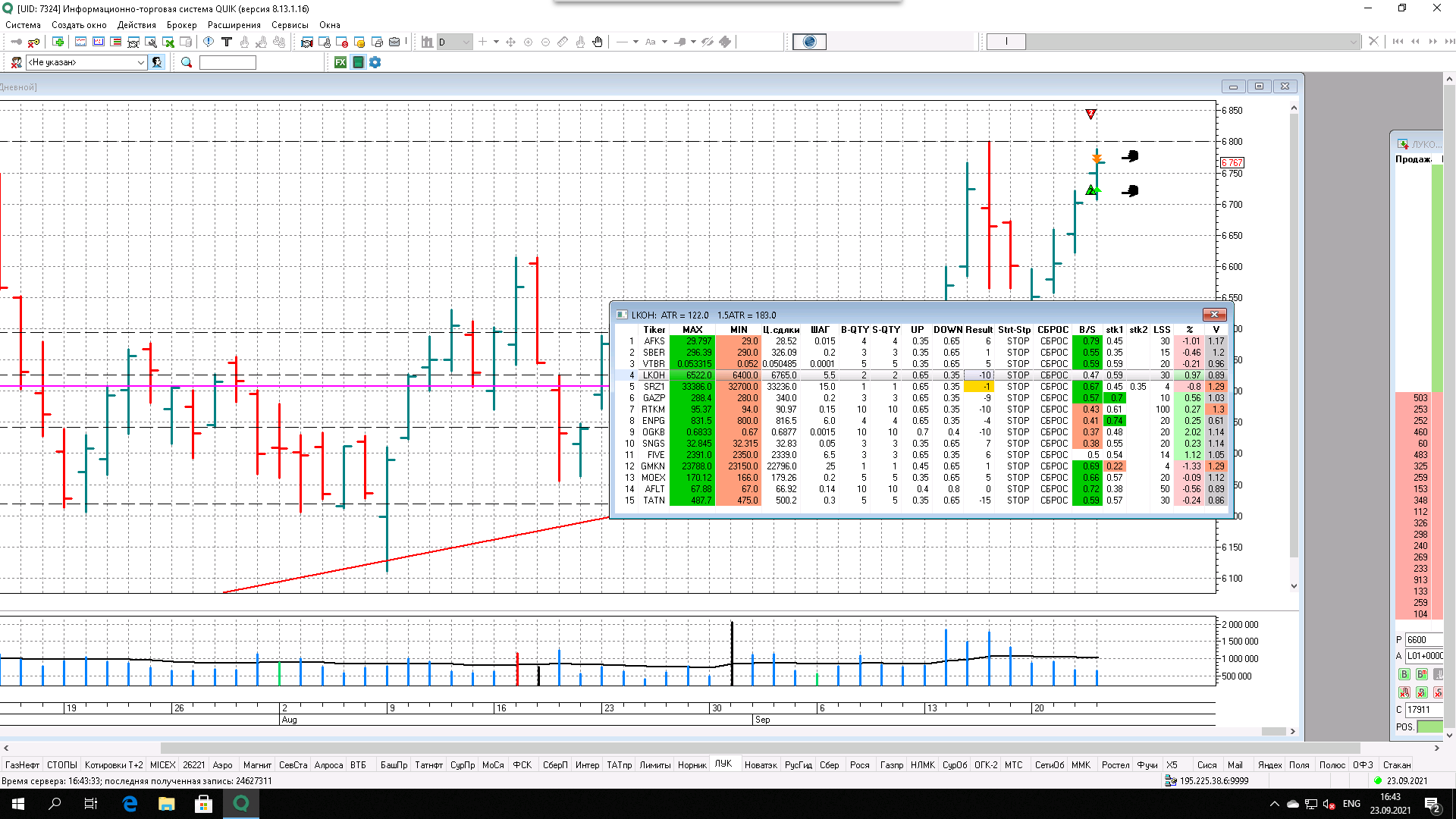
Task: Close the LKOH ATR table window
Action: pyautogui.click(x=1214, y=315)
